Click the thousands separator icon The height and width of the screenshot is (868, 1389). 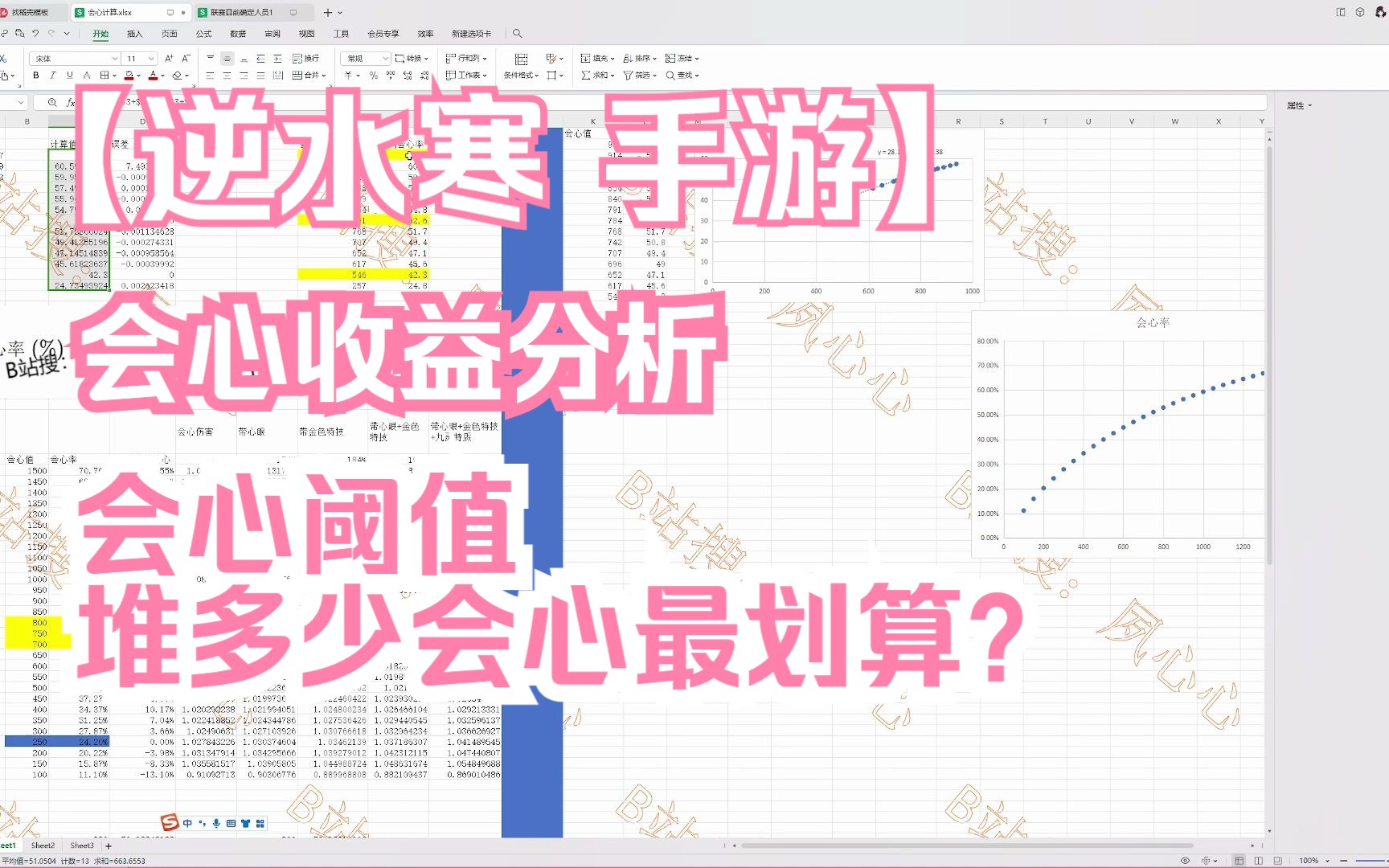(391, 76)
